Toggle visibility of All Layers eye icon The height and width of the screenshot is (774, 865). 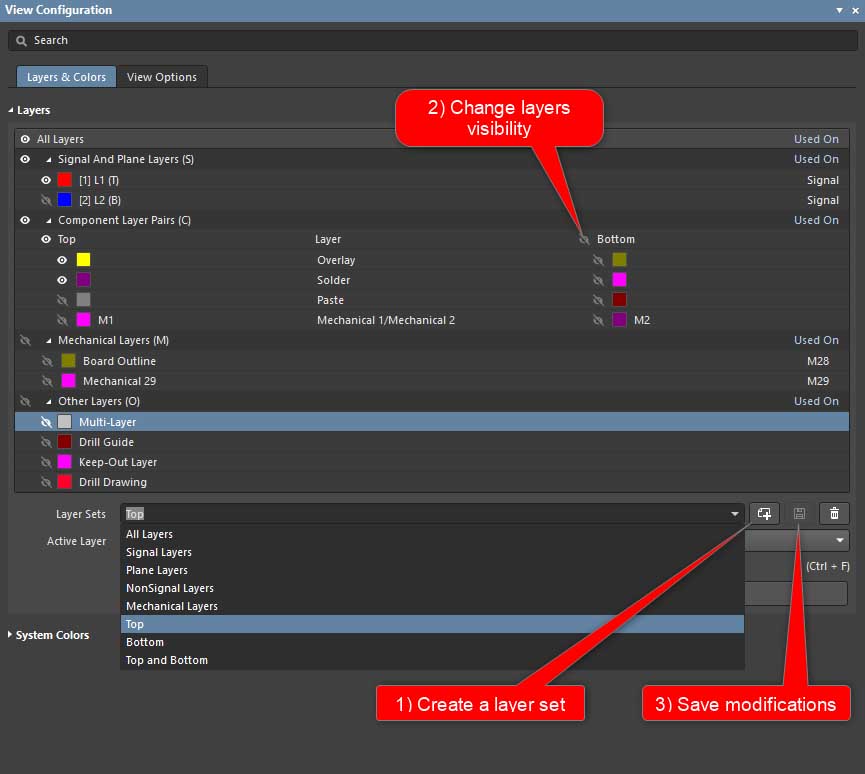pyautogui.click(x=25, y=139)
